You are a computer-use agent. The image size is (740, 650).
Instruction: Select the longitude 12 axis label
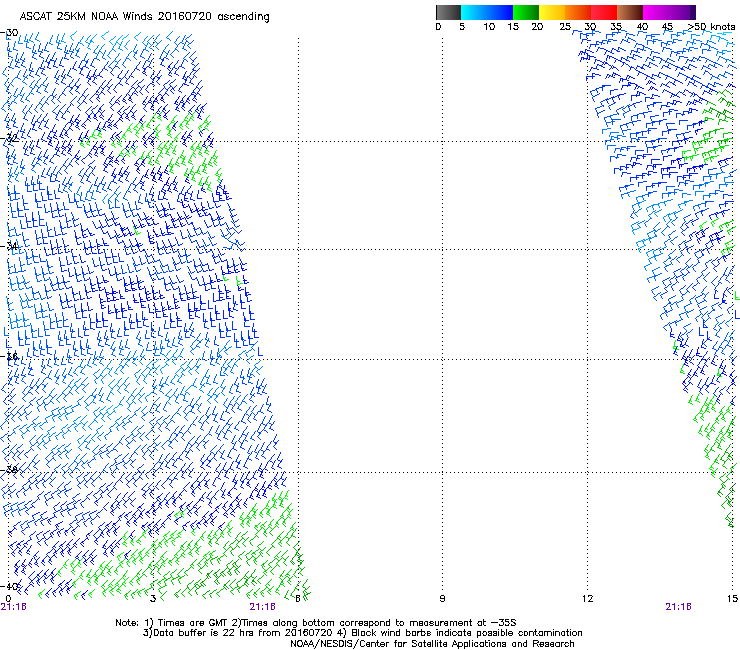click(x=587, y=599)
